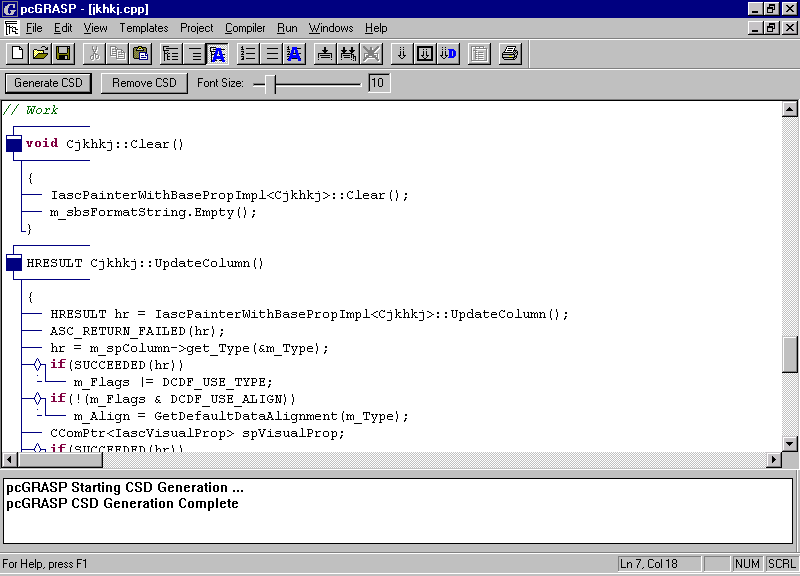
Task: Click the binoculars icon in the toolbar
Action: tap(347, 54)
